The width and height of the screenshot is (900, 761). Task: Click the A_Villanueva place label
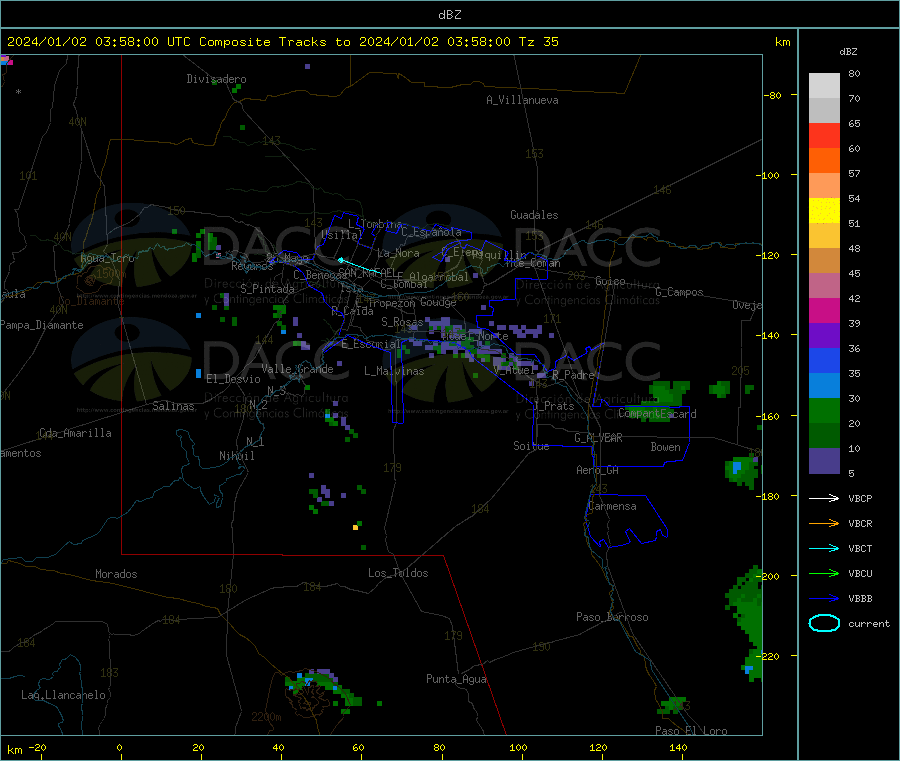pos(522,100)
